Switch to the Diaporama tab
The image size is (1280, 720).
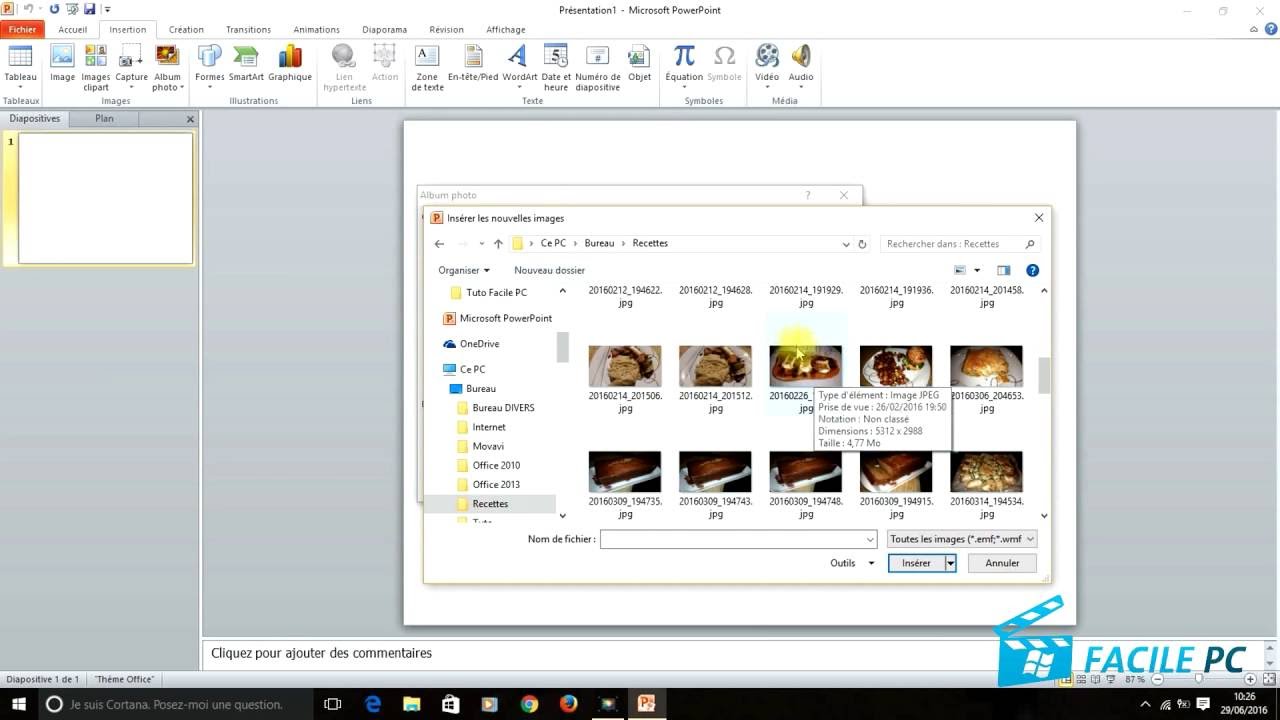tap(384, 30)
